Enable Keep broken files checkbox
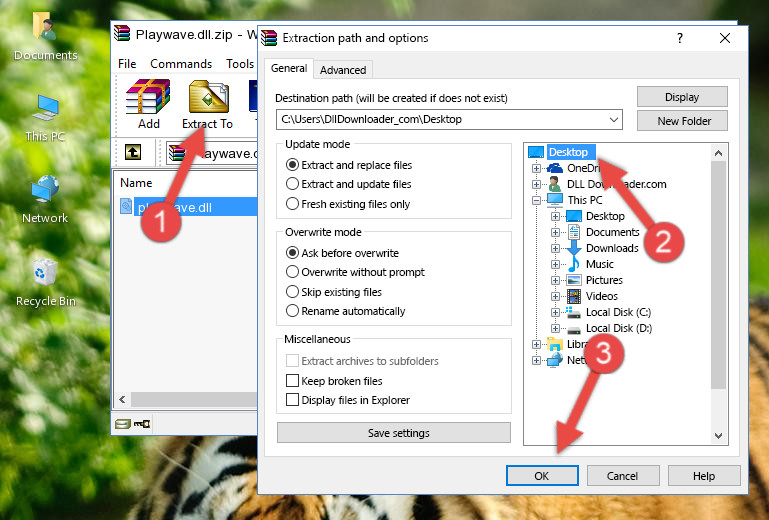 click(x=292, y=381)
